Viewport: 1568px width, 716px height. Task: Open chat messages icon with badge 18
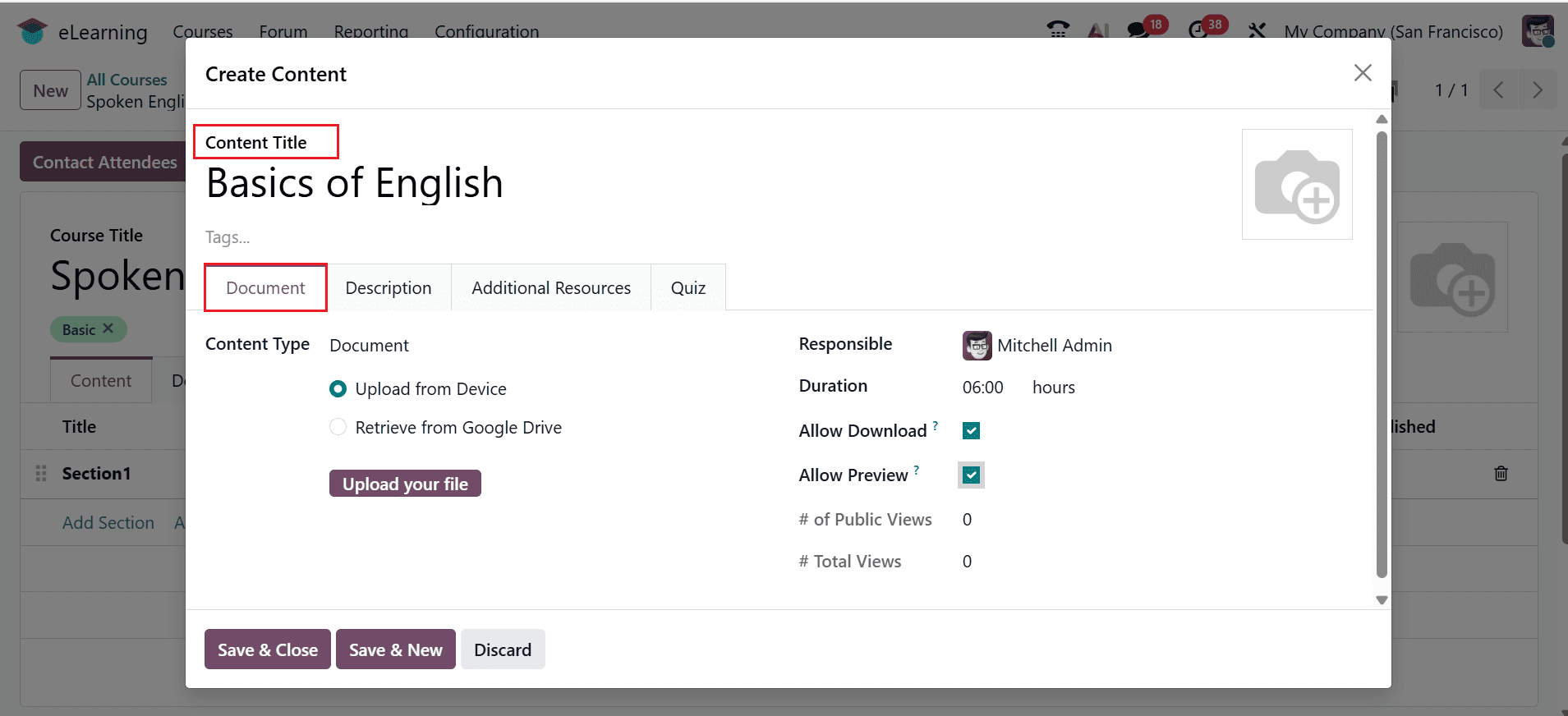[1138, 30]
